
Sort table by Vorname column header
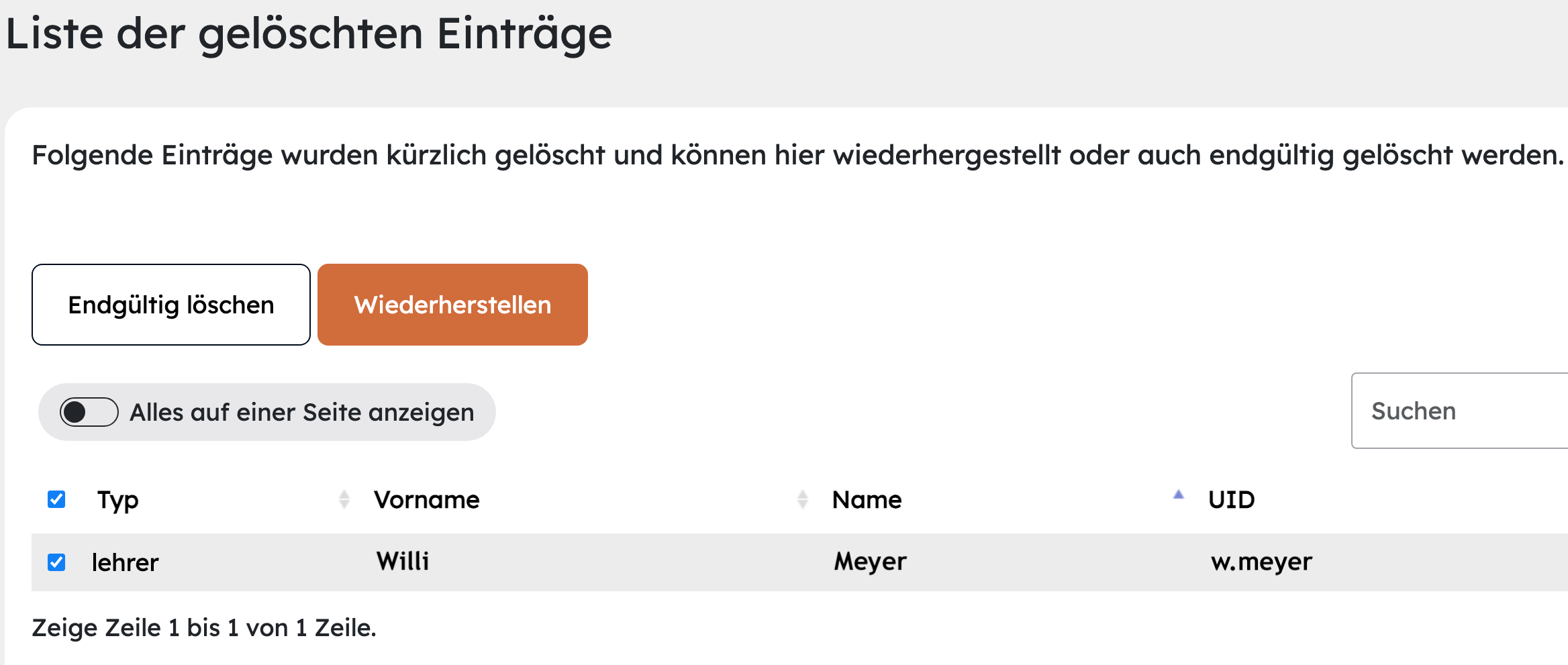click(427, 500)
